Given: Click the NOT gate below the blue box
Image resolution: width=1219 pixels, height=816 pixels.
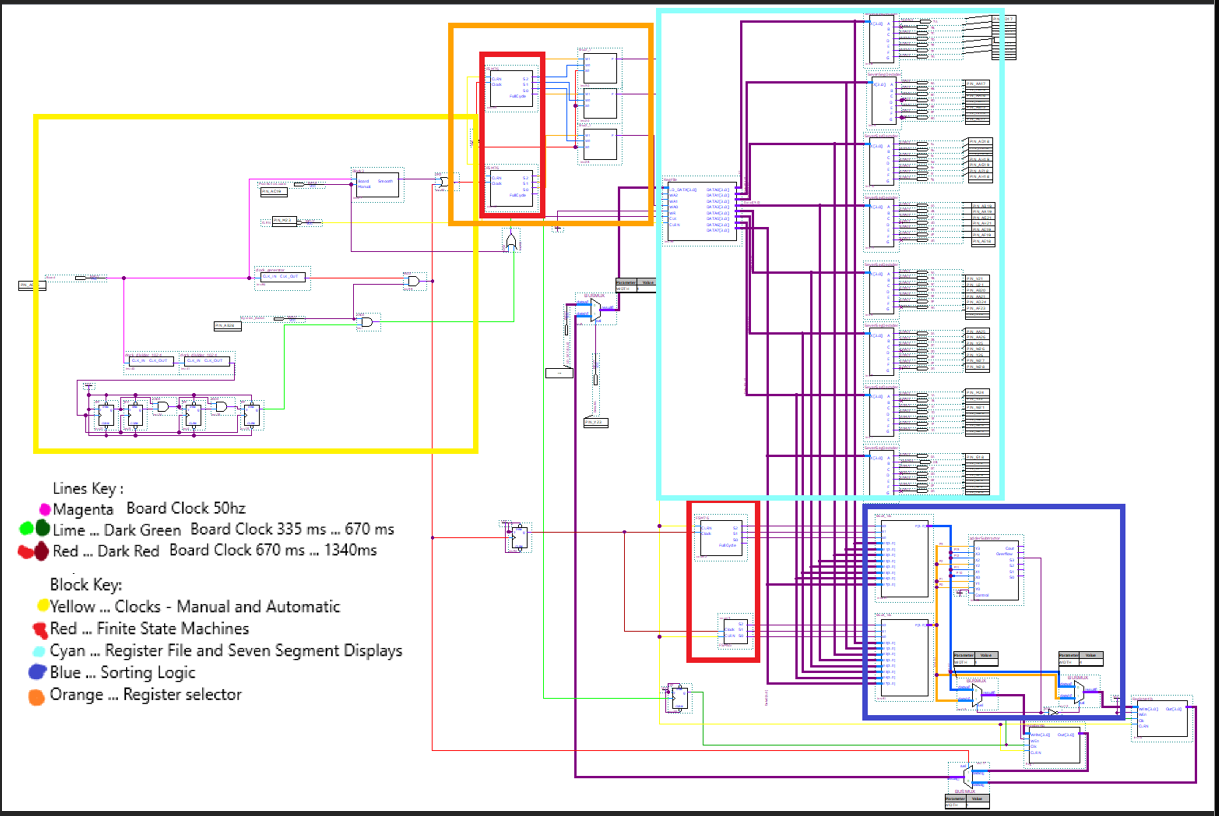Looking at the screenshot, I should click(1053, 712).
